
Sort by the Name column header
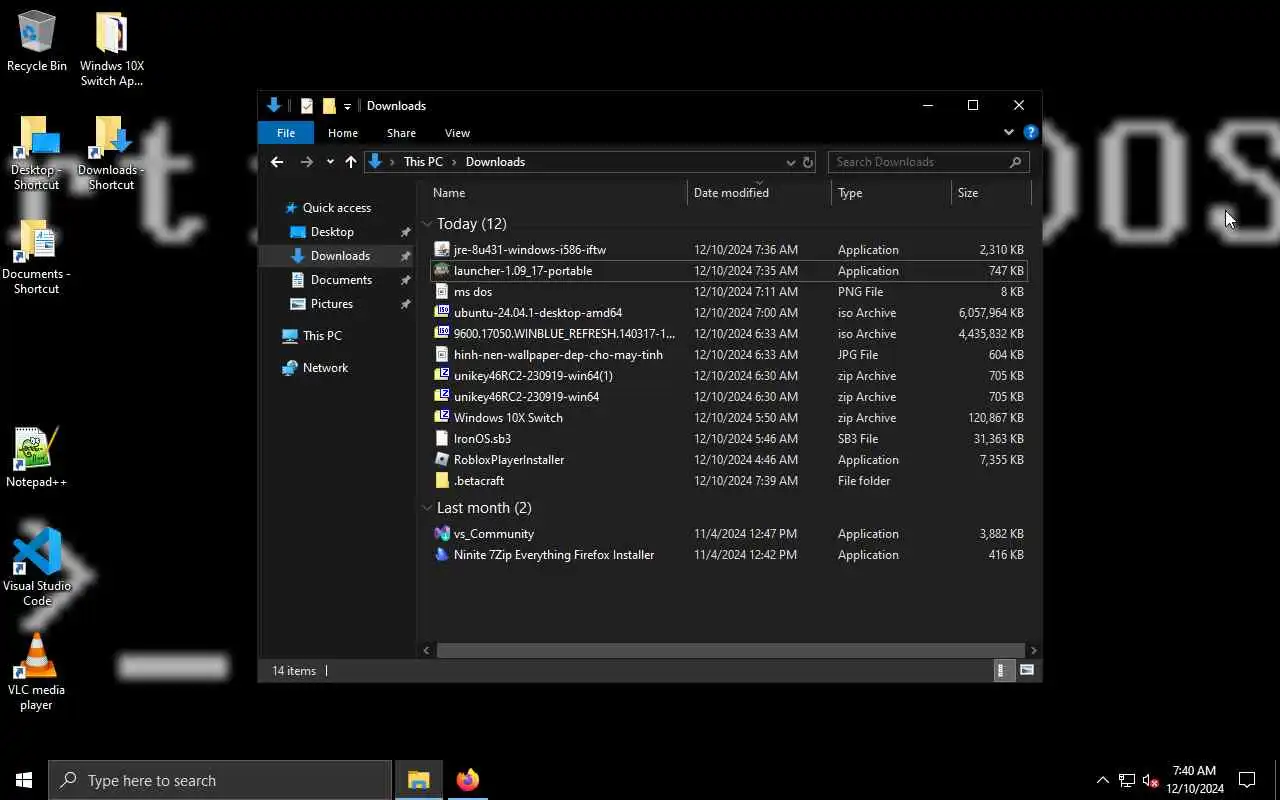558,193
